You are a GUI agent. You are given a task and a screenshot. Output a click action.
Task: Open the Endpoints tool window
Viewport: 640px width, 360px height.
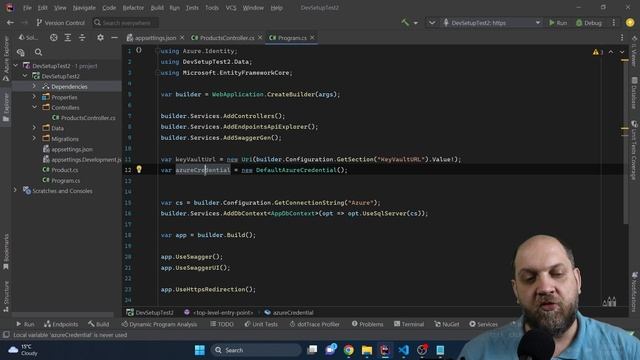tap(61, 324)
